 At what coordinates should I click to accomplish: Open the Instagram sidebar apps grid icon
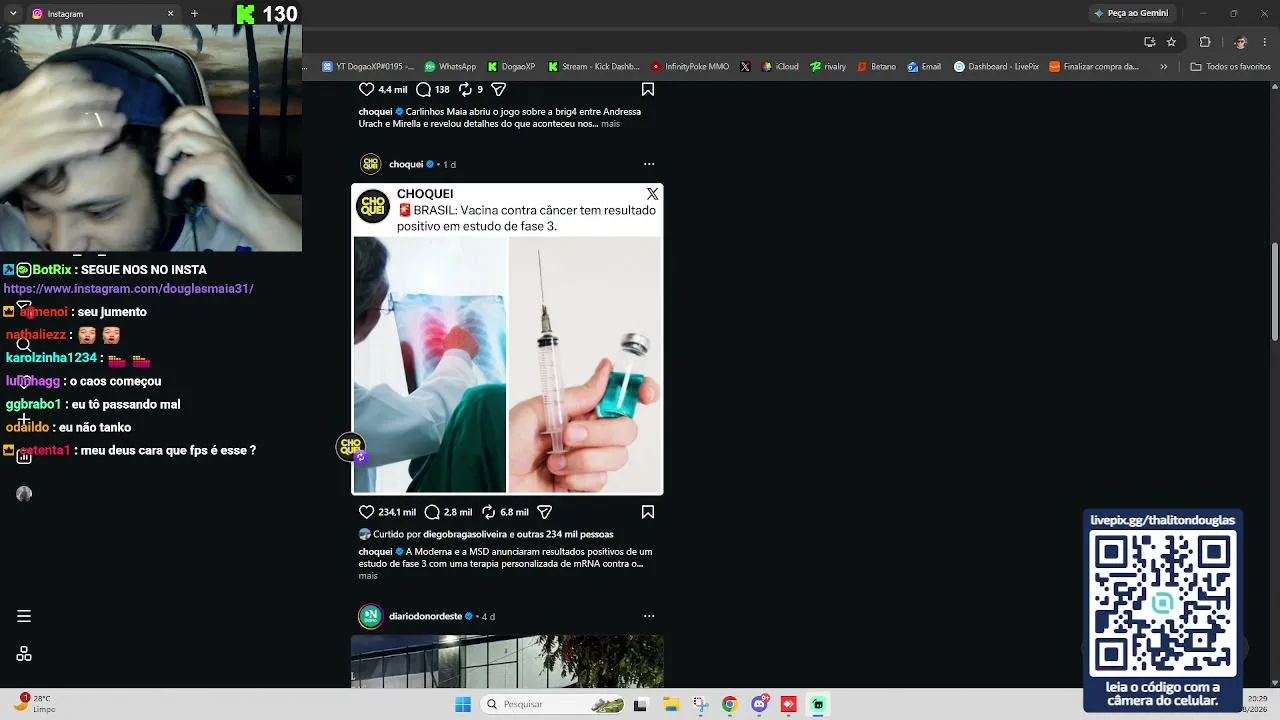click(x=24, y=654)
